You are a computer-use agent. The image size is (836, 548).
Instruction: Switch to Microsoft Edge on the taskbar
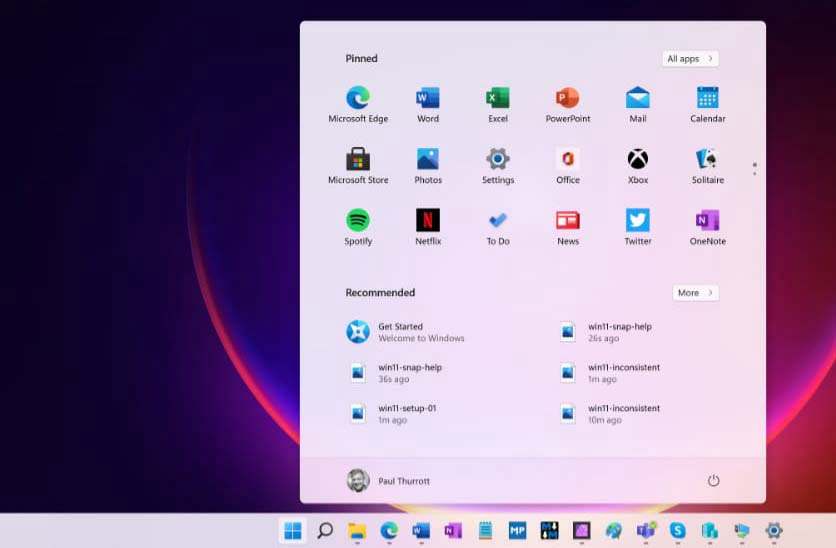click(389, 530)
